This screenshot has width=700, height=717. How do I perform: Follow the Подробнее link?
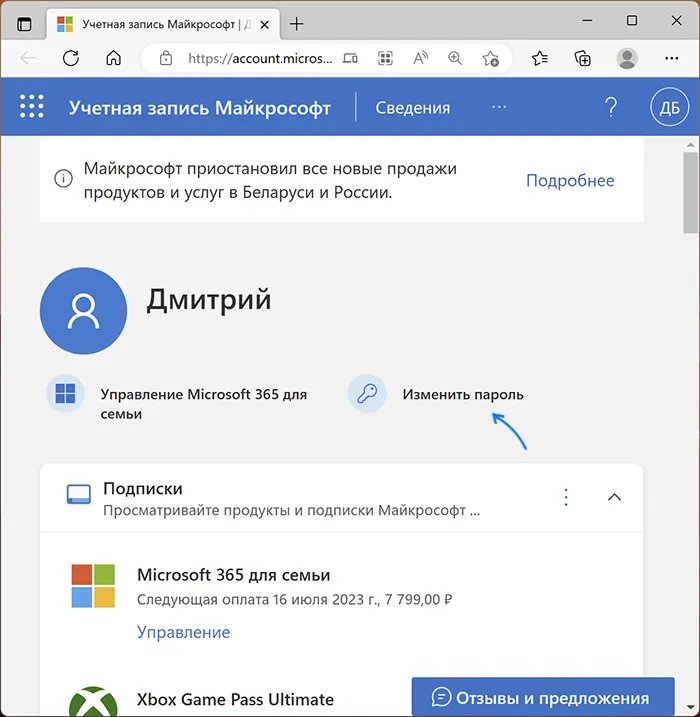pyautogui.click(x=570, y=180)
